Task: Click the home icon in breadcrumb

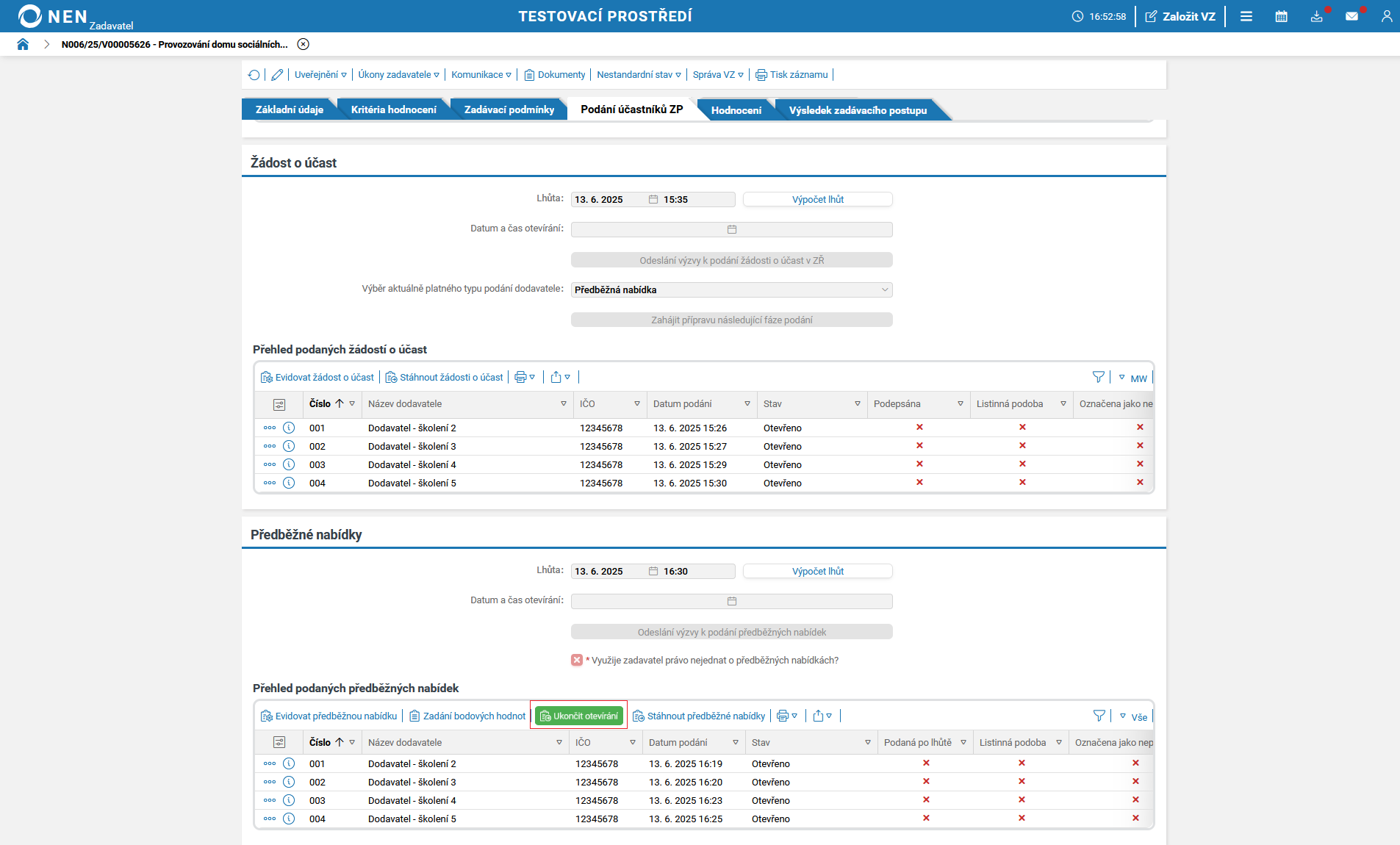Action: [23, 44]
